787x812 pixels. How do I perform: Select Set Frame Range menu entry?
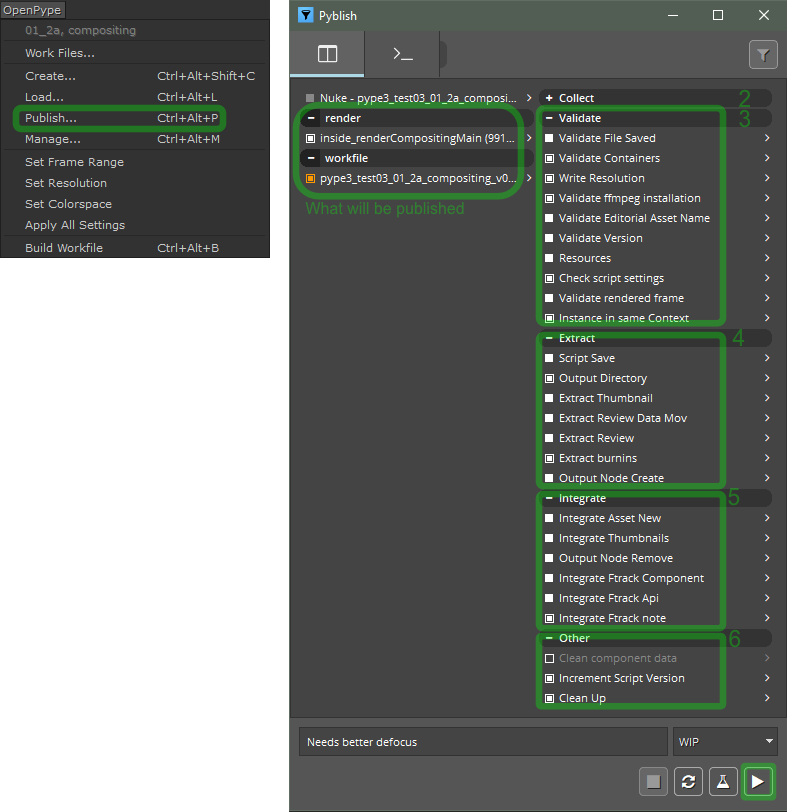coord(135,162)
